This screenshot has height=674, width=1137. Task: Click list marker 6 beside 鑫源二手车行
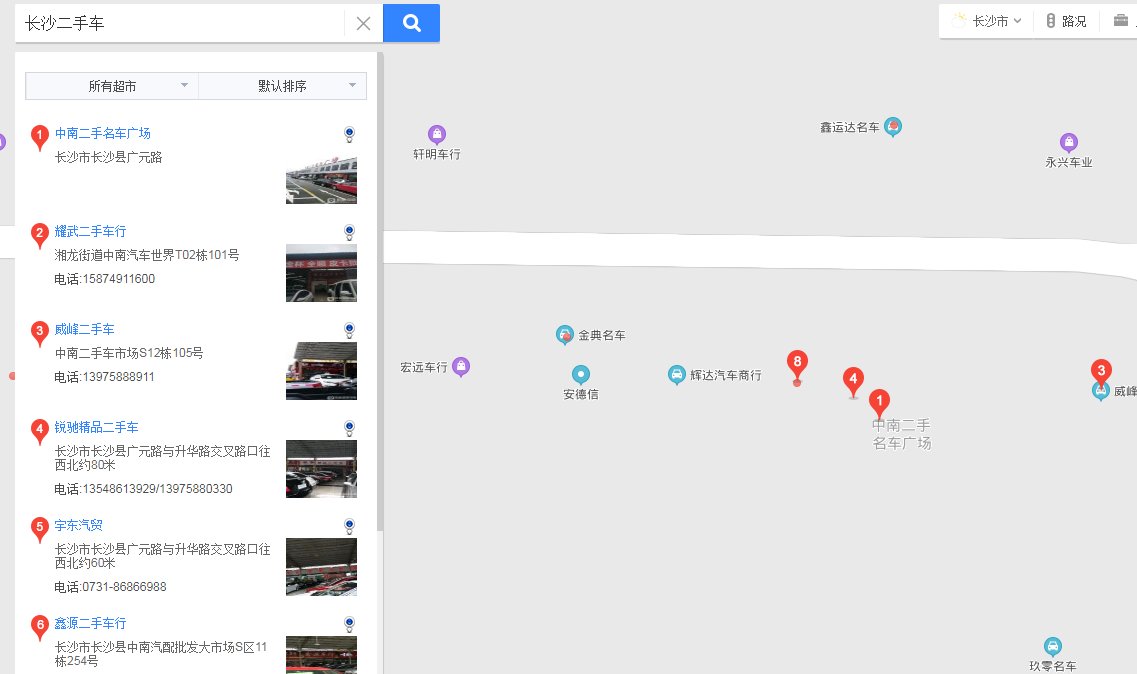coord(40,626)
